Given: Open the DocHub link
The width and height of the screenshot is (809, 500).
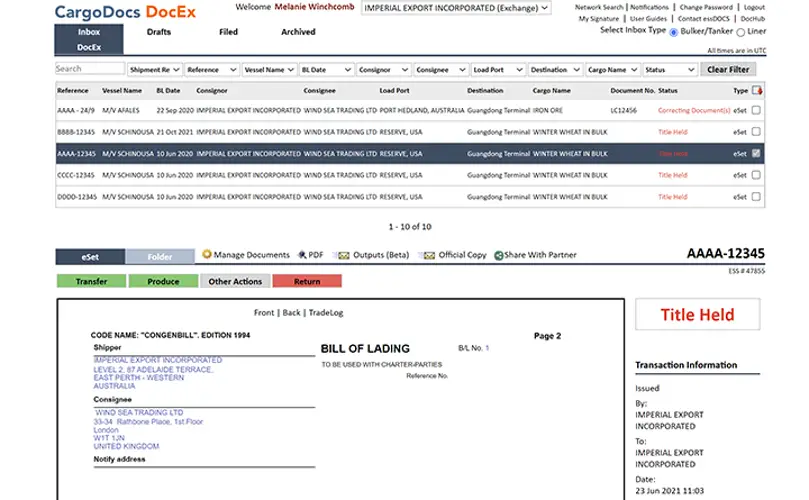Looking at the screenshot, I should click(x=753, y=19).
